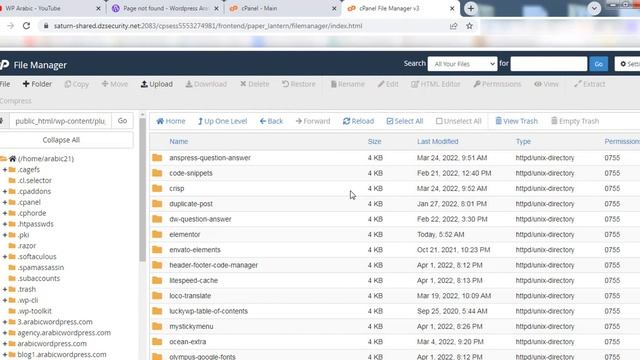Switch to cPanel - Main tab
The image size is (640, 360).
283,8
